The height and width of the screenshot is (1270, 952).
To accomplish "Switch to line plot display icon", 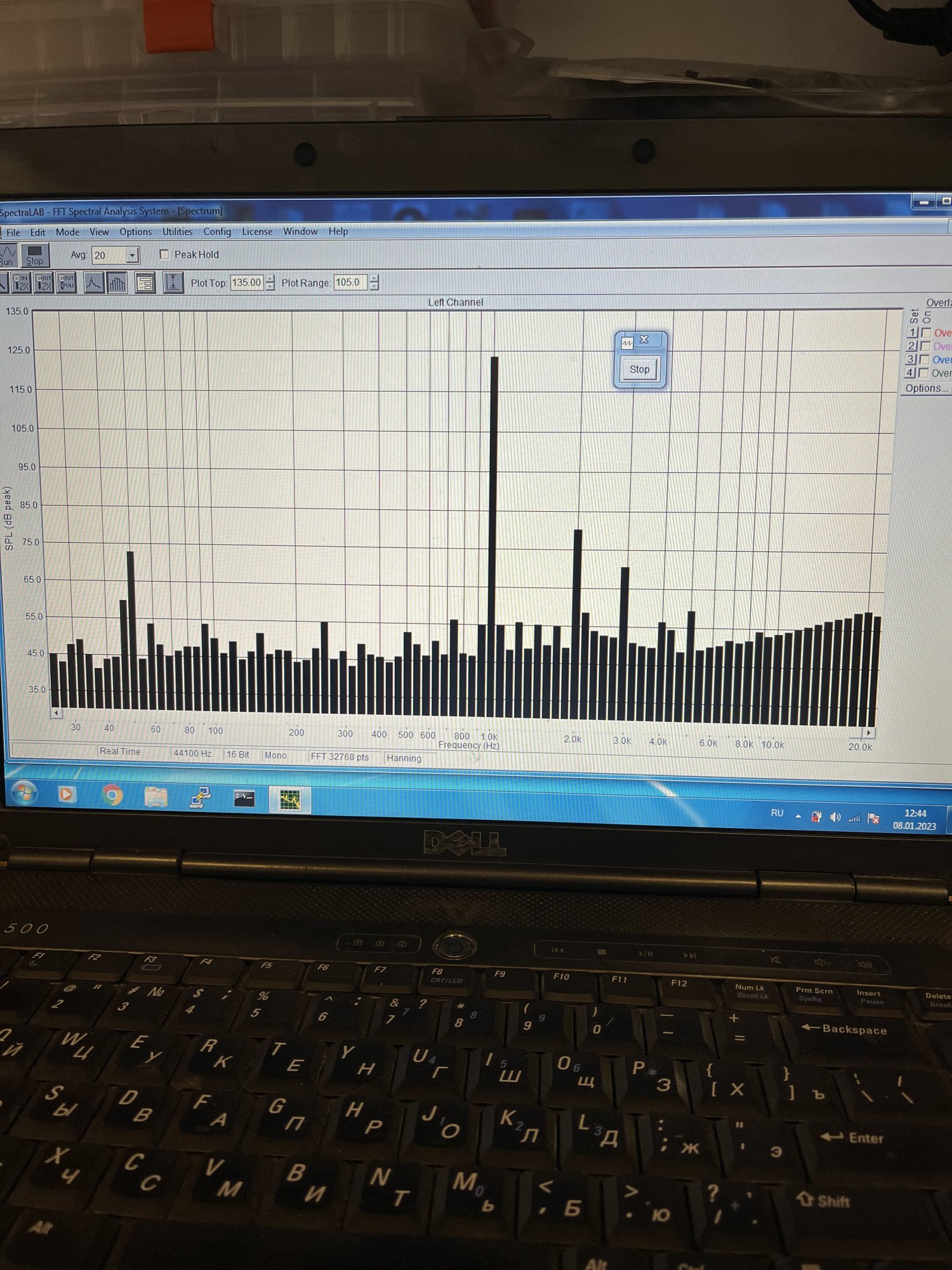I will point(93,283).
